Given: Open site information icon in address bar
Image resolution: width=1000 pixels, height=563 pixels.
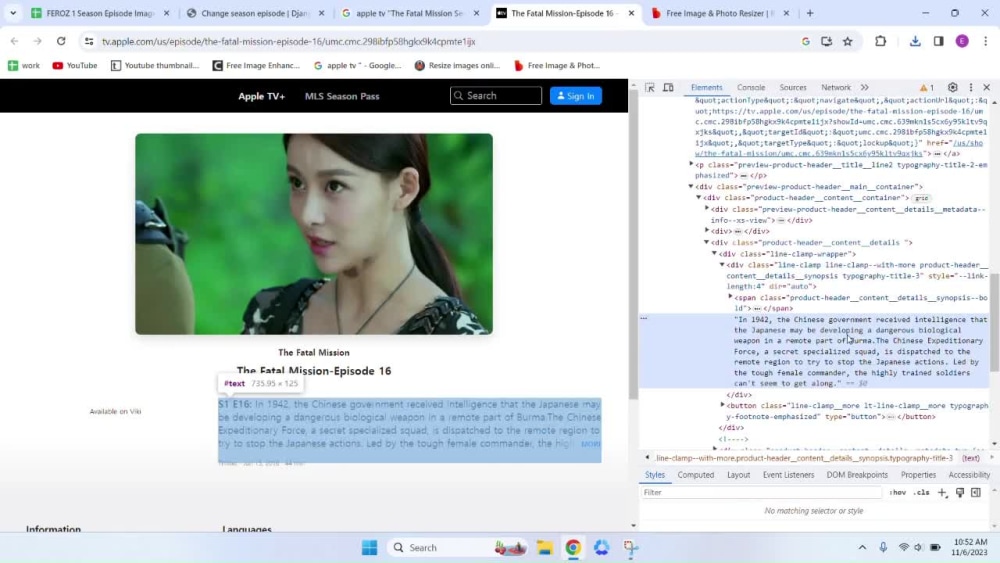Looking at the screenshot, I should pos(89,41).
